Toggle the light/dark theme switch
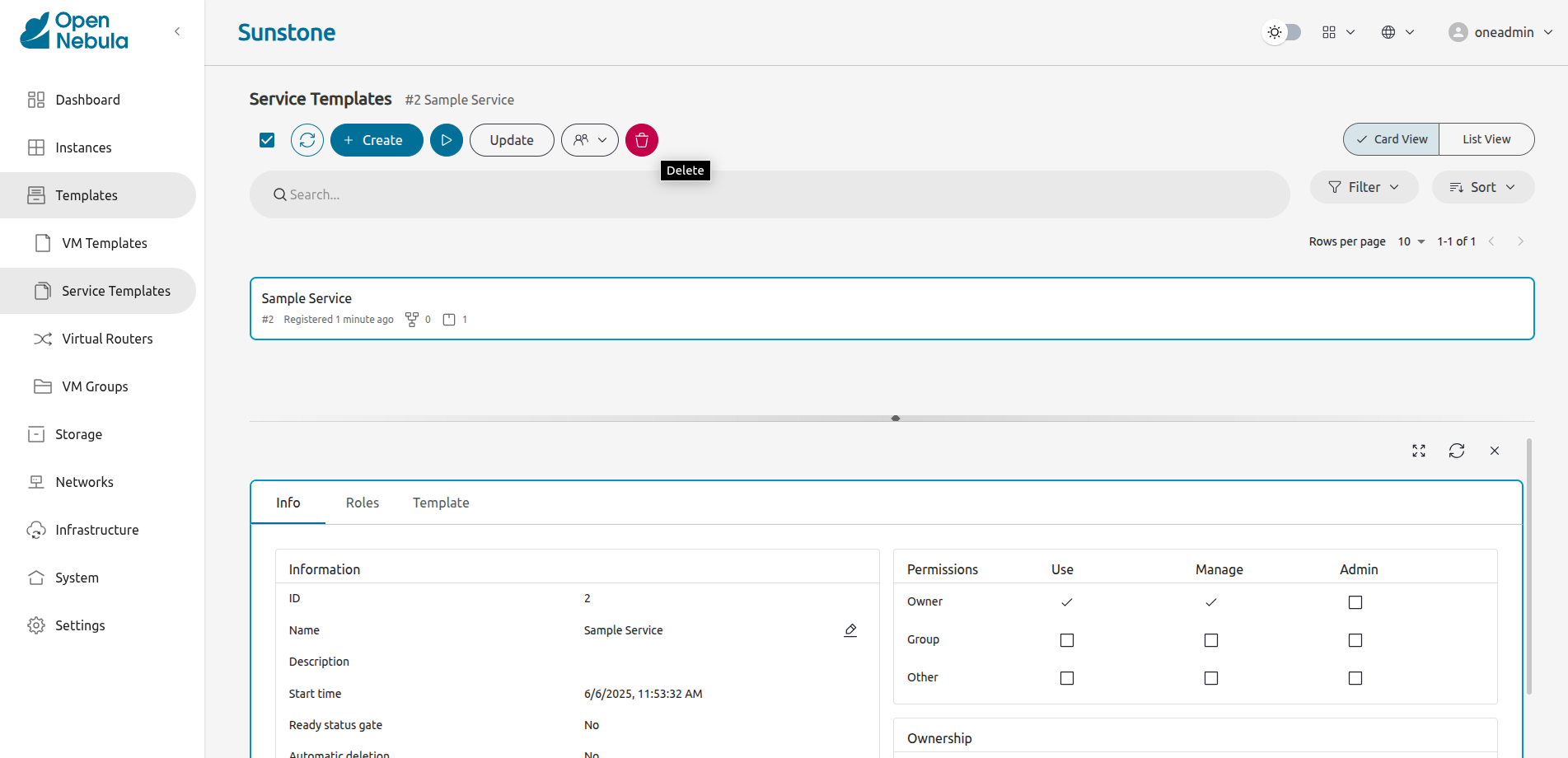This screenshot has width=1568, height=758. coord(1282,32)
